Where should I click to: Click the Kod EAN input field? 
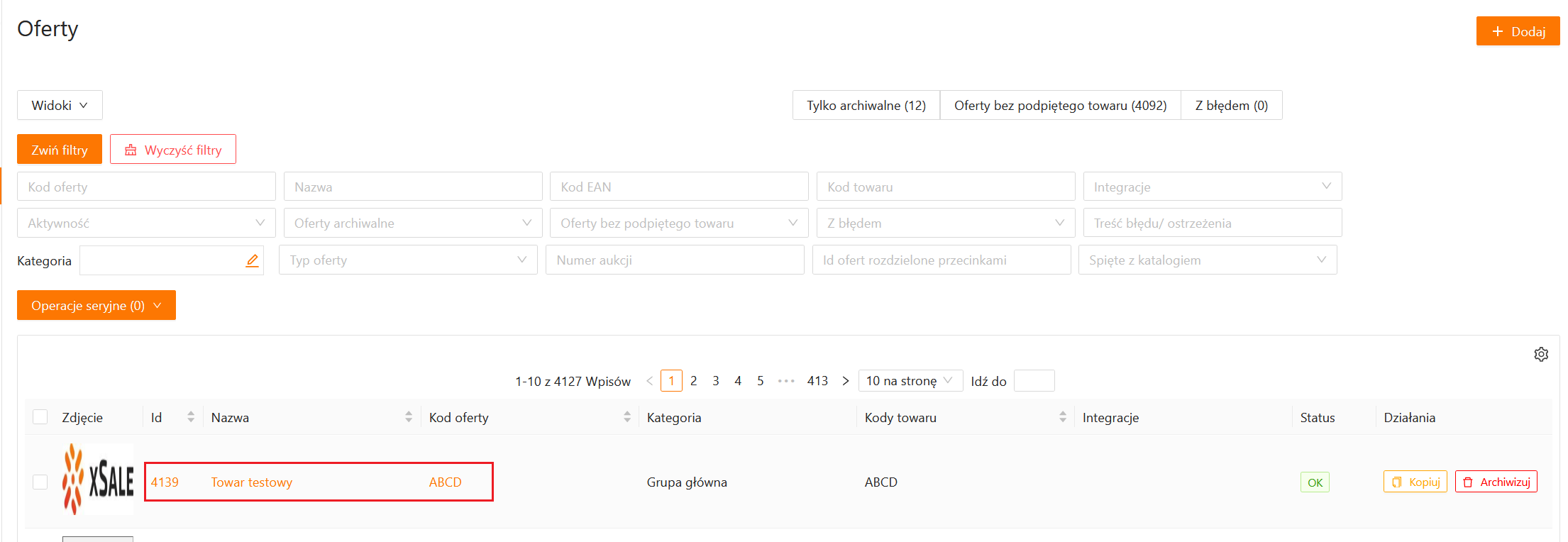tap(678, 187)
